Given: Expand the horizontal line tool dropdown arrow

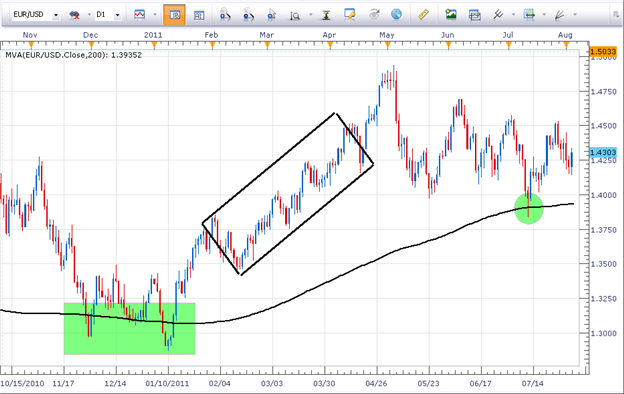Looking at the screenshot, I should [544, 15].
